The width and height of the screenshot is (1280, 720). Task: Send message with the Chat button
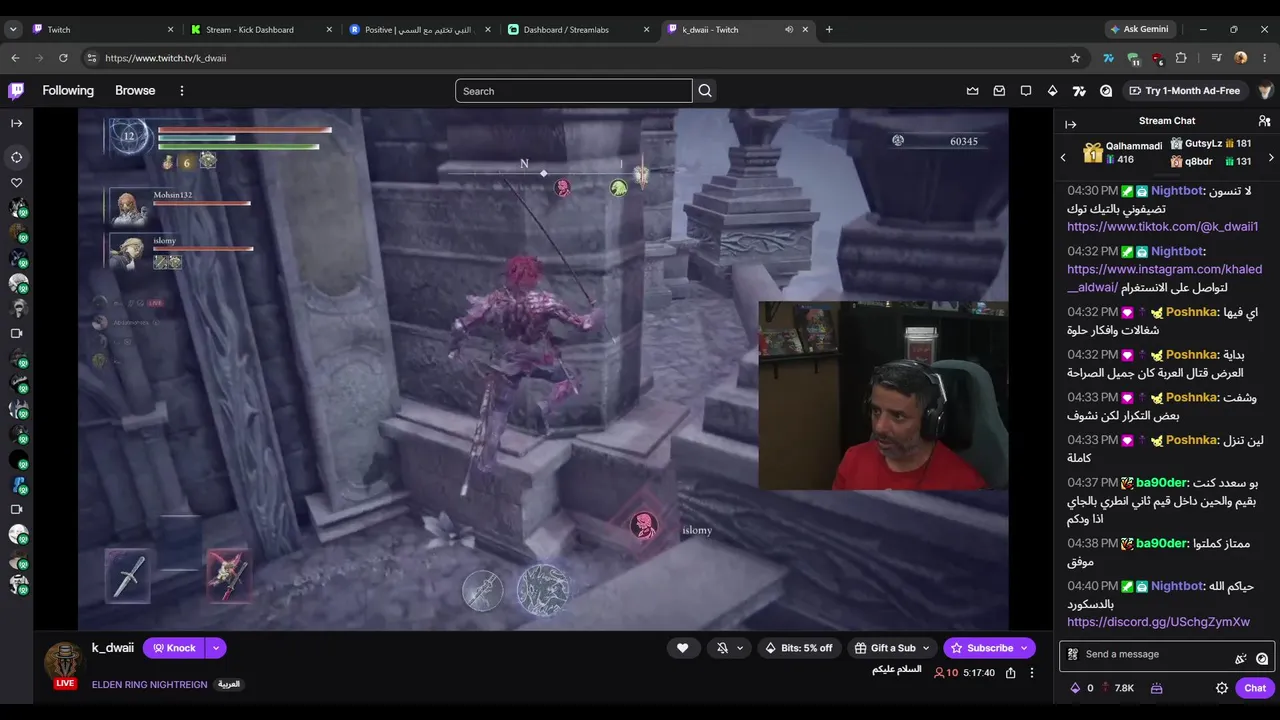[1255, 688]
